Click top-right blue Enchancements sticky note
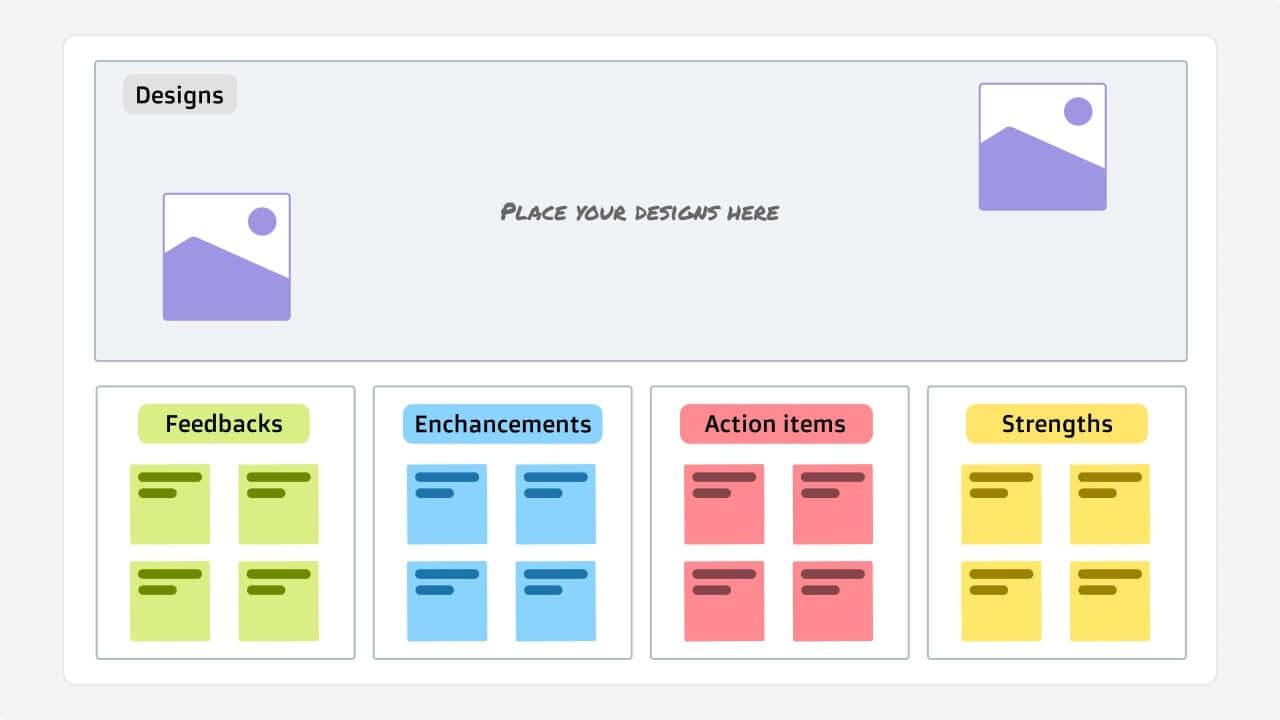1280x720 pixels. point(556,504)
